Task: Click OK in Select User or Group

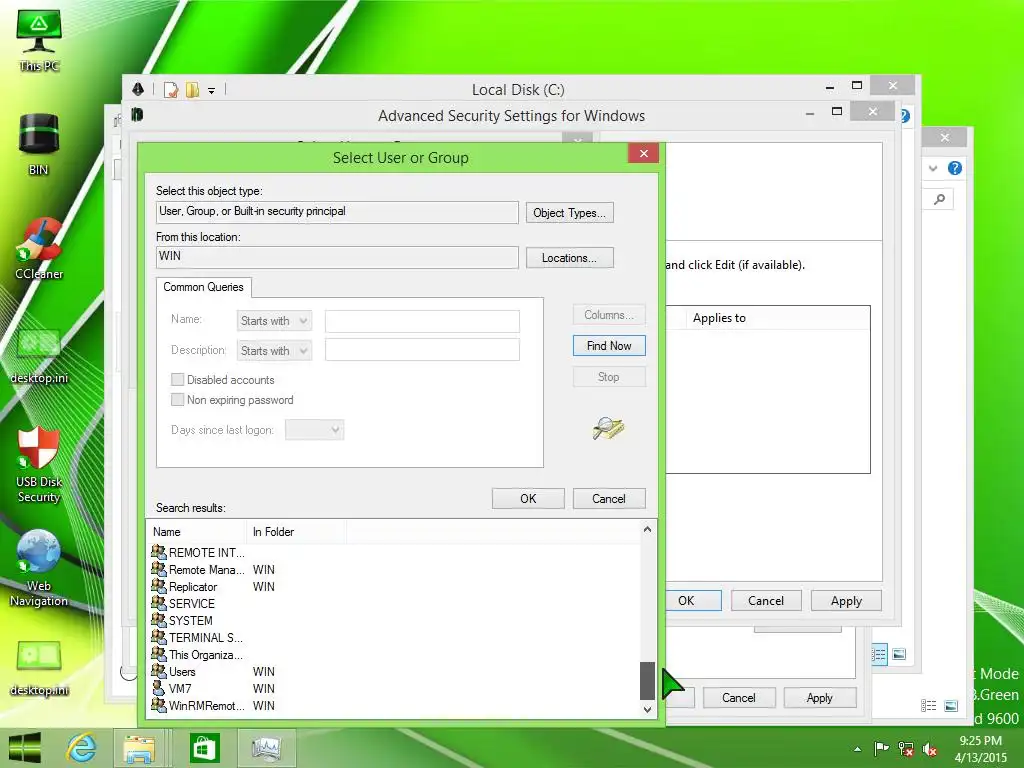Action: coord(528,498)
